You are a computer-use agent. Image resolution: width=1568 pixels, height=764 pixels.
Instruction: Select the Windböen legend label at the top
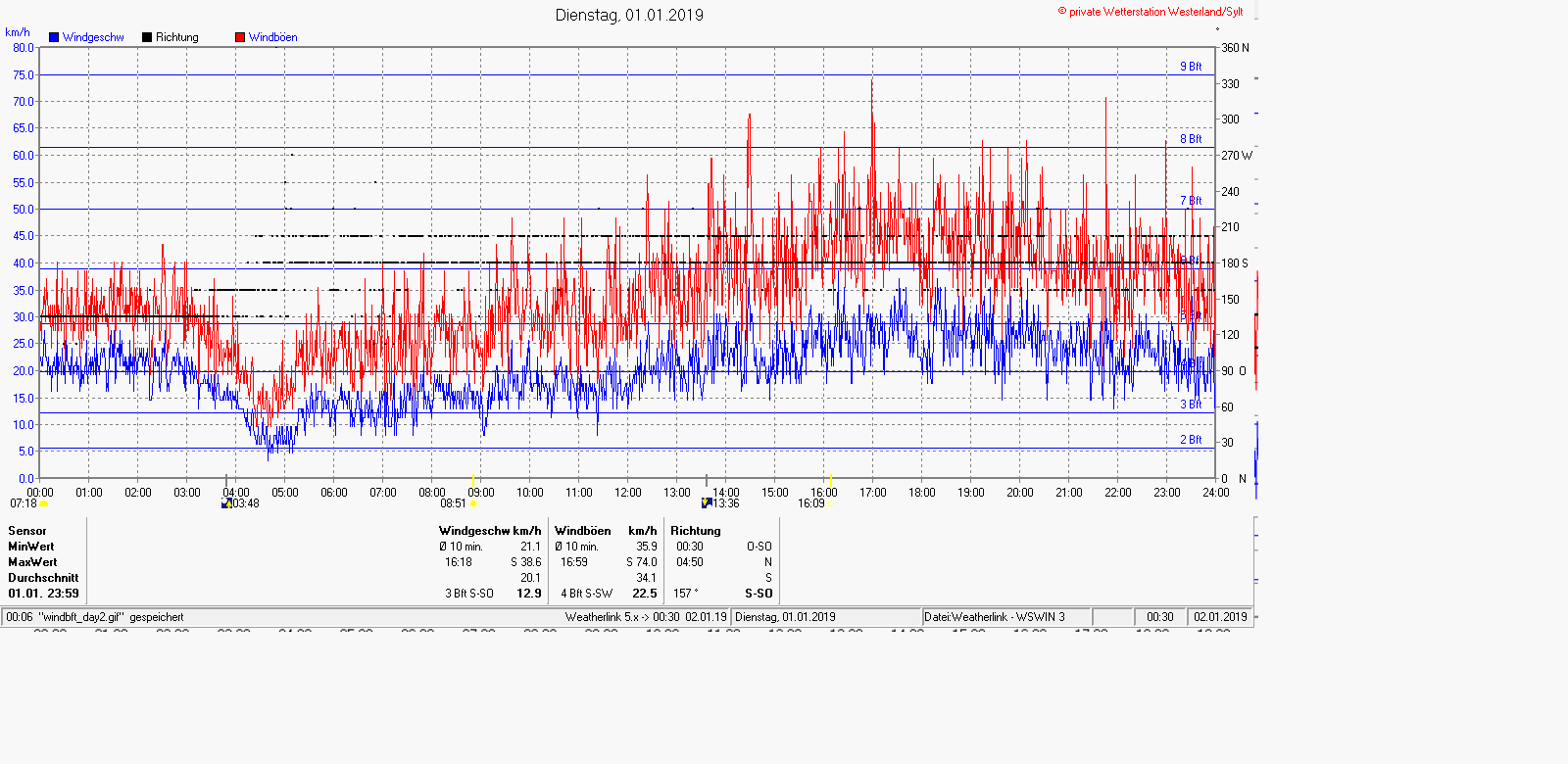(273, 37)
